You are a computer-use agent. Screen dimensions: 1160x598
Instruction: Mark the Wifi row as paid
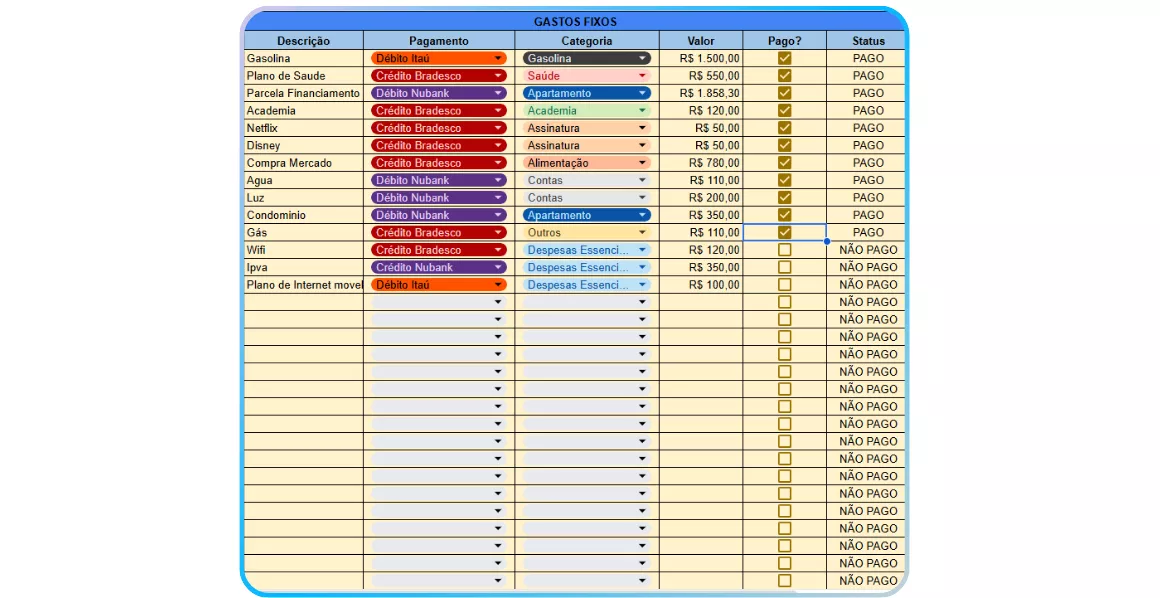coord(784,250)
